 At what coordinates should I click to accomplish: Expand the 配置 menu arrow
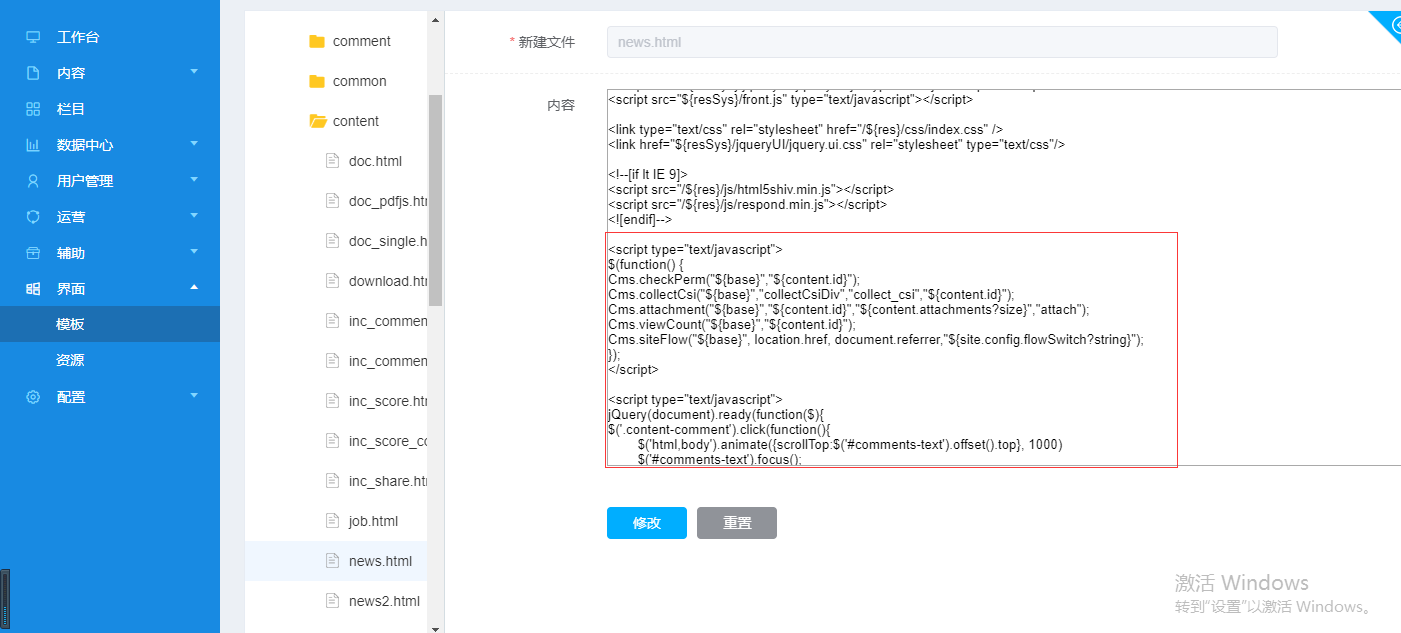pos(194,396)
